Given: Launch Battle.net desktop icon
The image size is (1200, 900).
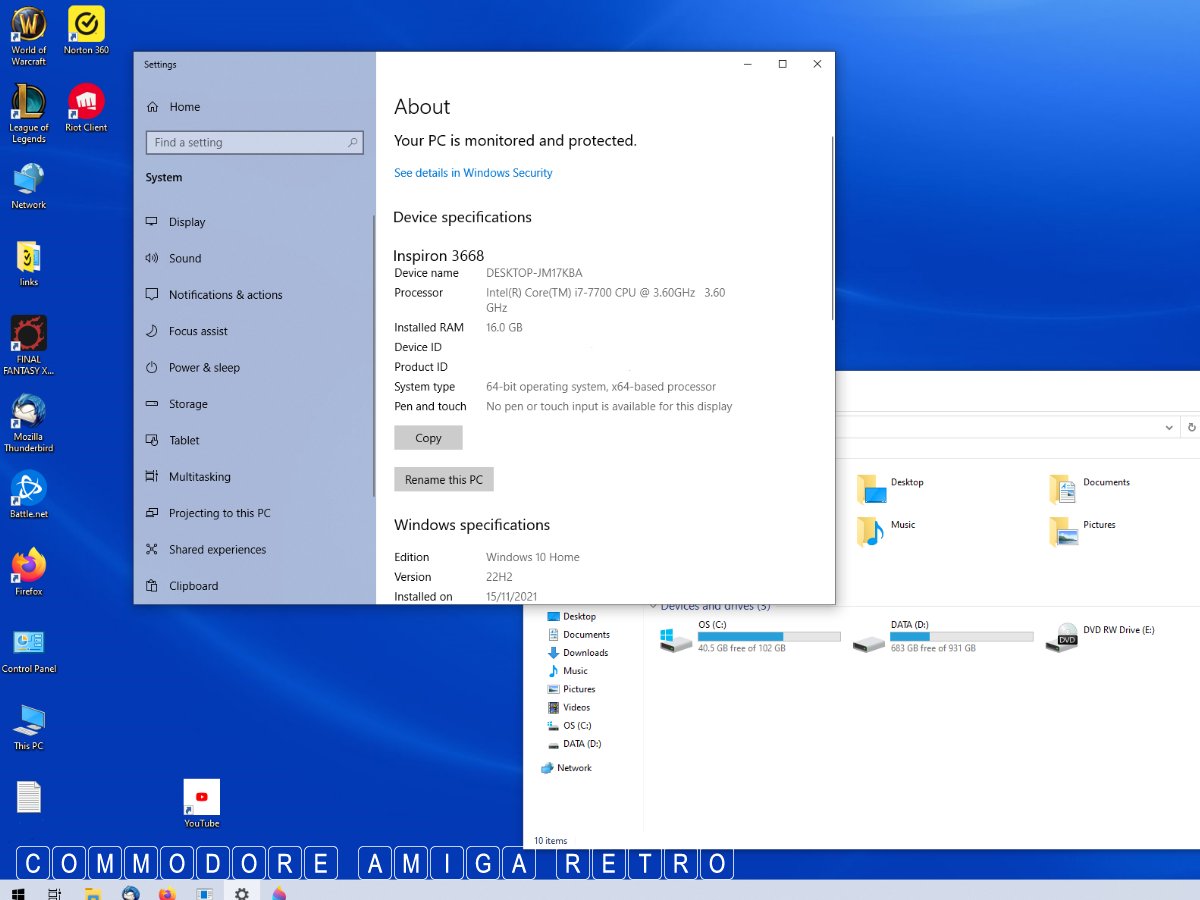Looking at the screenshot, I should click(x=28, y=490).
